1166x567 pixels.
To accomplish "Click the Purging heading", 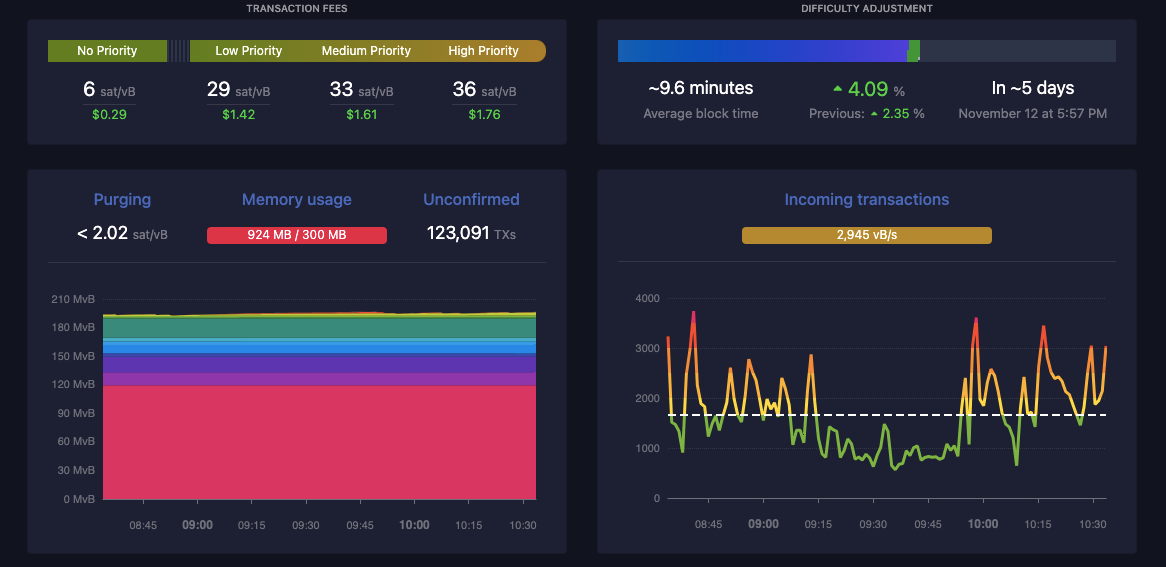I will click(x=122, y=200).
